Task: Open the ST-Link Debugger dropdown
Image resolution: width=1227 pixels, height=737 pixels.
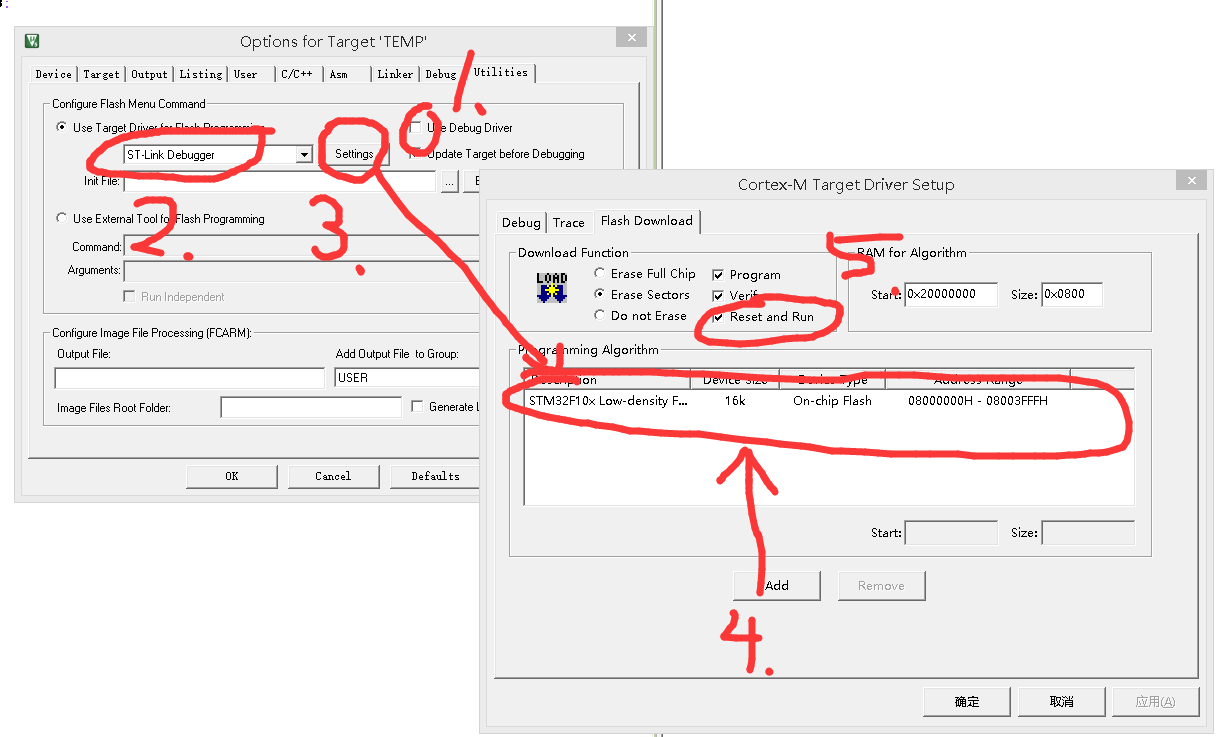Action: [x=304, y=155]
